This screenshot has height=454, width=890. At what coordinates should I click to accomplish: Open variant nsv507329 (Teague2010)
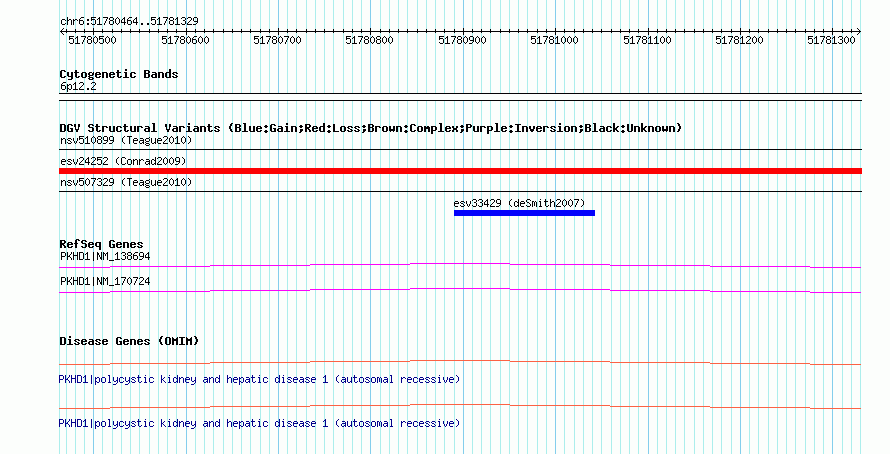point(126,182)
